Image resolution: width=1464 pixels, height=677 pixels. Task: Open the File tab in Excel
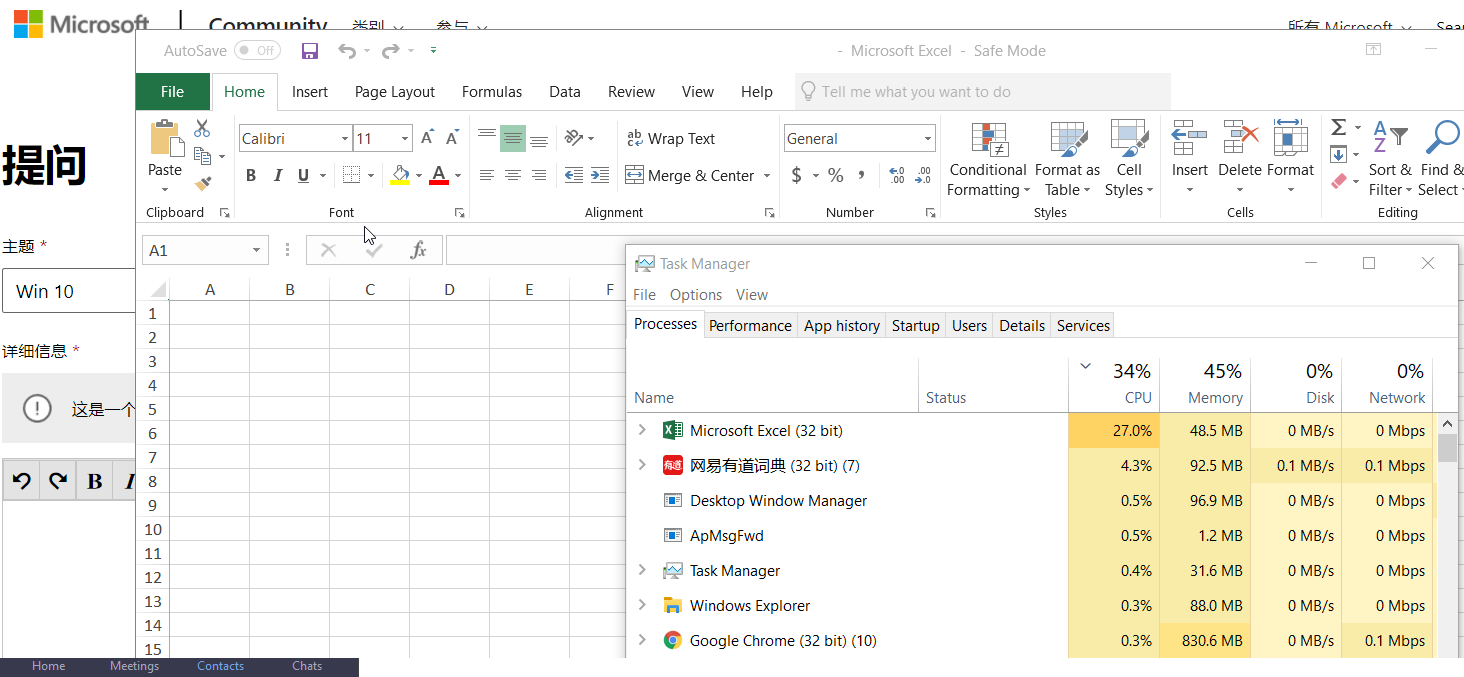point(173,91)
